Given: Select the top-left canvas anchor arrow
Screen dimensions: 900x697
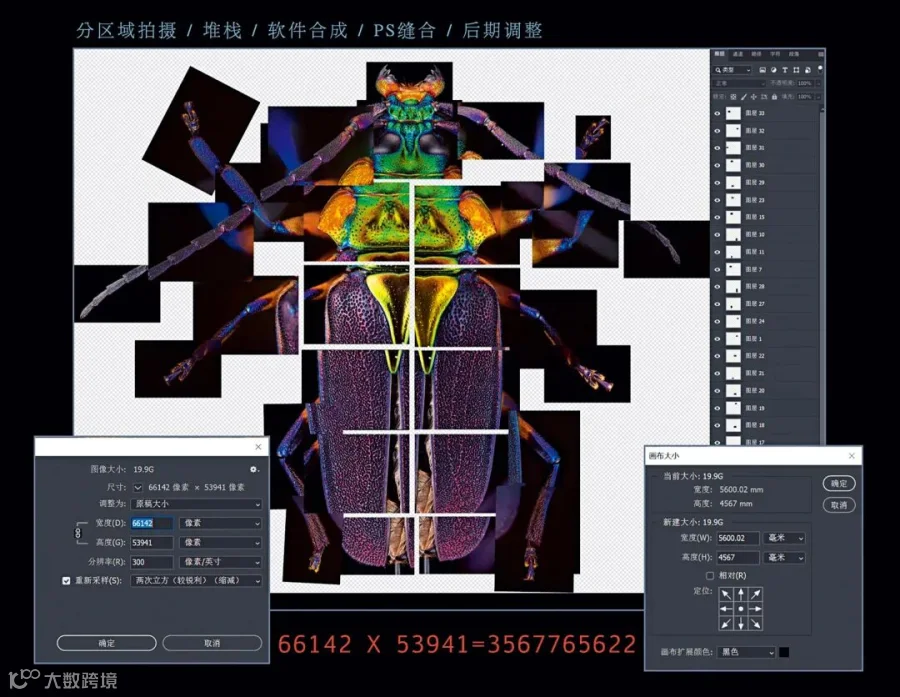Looking at the screenshot, I should tap(727, 594).
